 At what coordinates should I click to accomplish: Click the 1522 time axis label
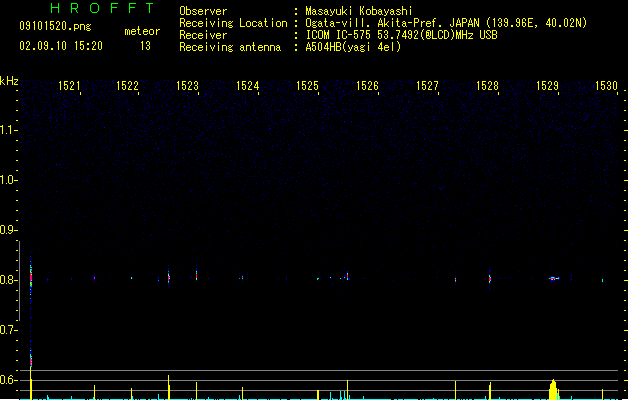pos(127,86)
